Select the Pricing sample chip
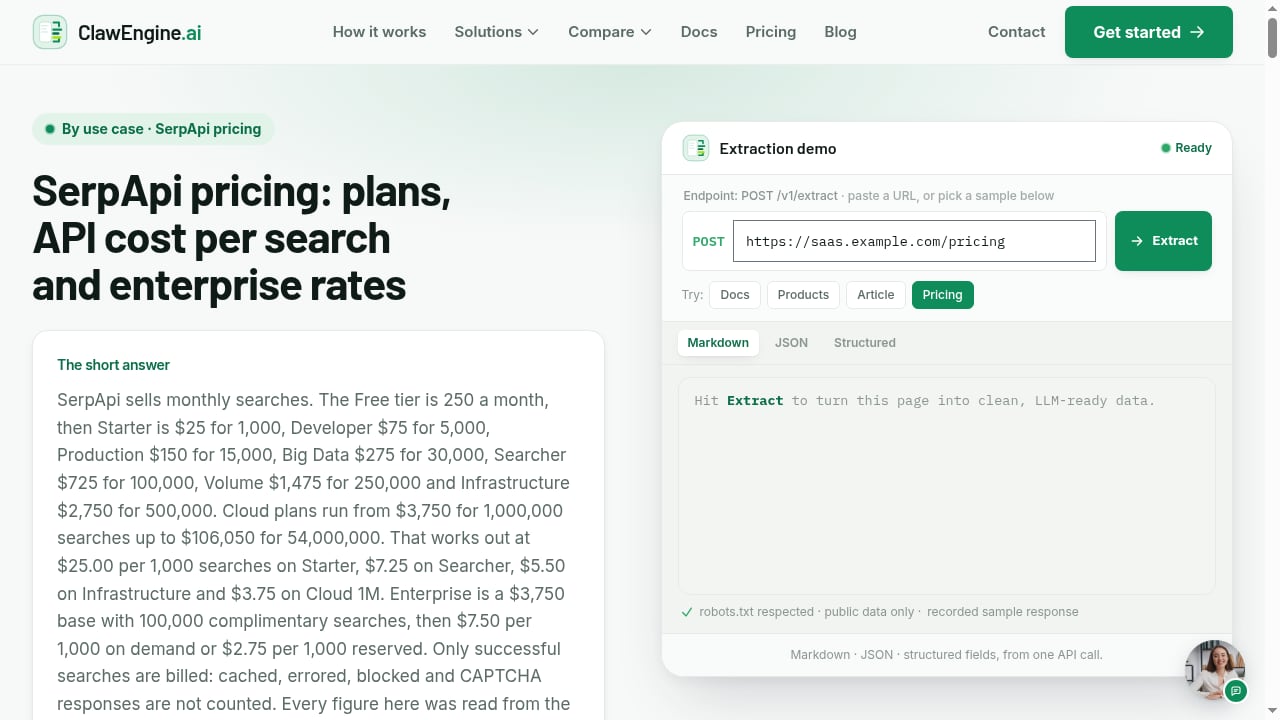1280x720 pixels. pos(942,295)
